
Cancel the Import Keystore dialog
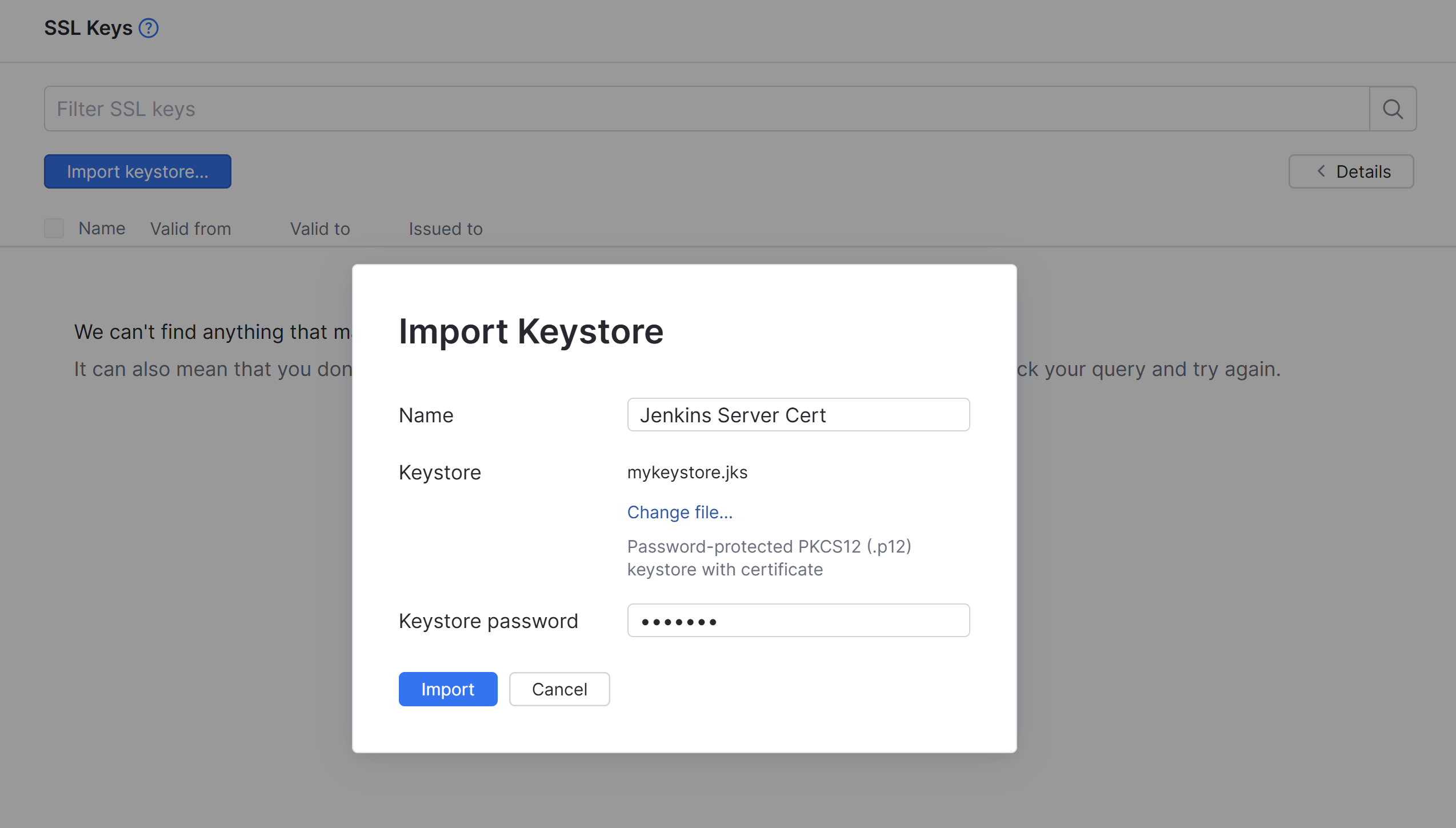559,689
